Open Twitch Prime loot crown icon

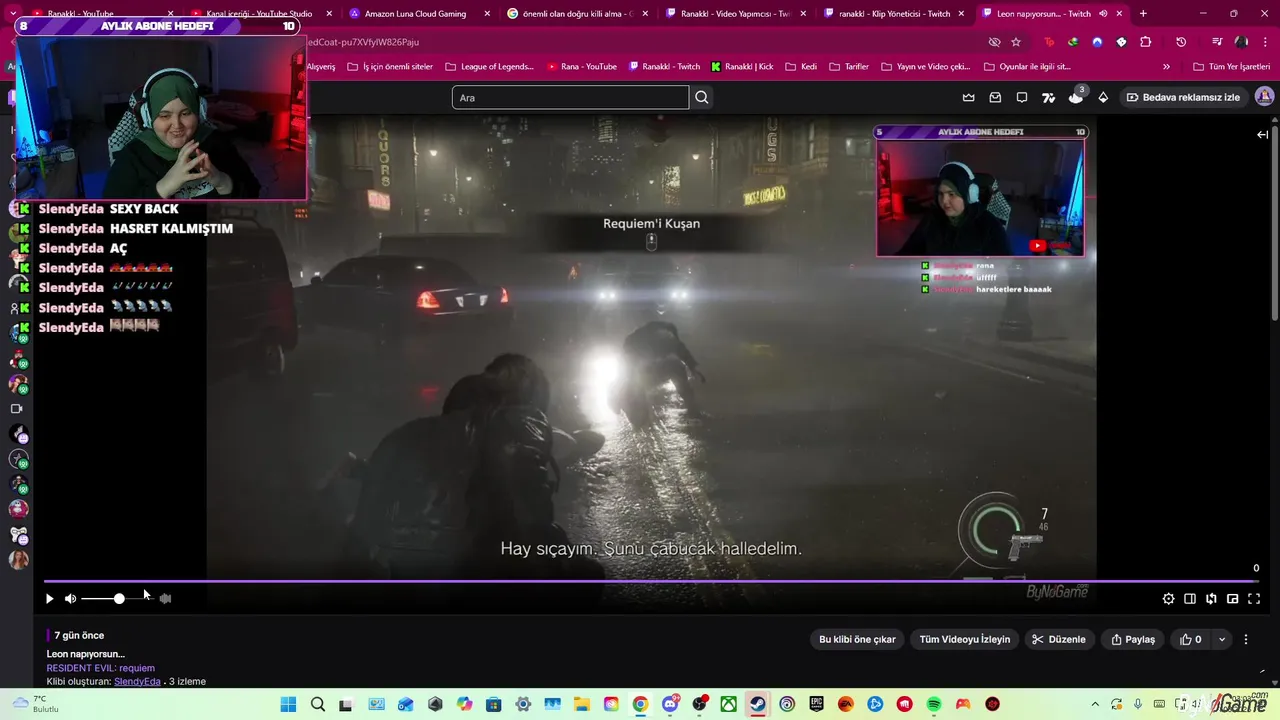pos(968,97)
